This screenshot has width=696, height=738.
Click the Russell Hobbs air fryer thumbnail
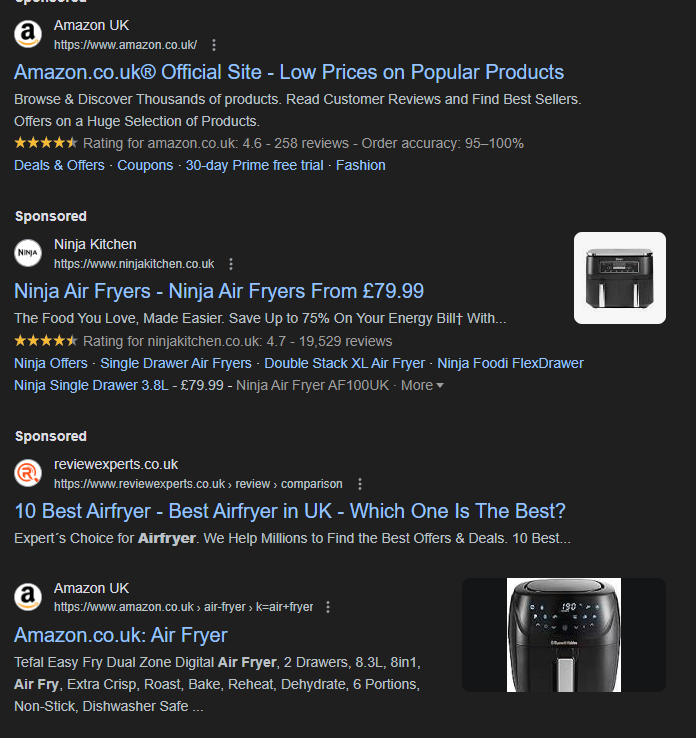point(564,635)
